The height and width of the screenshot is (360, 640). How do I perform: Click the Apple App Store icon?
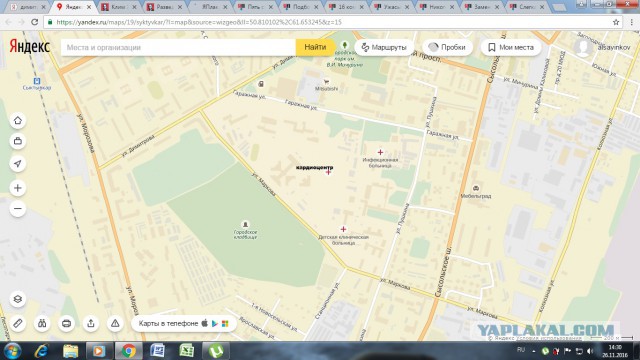click(x=204, y=323)
